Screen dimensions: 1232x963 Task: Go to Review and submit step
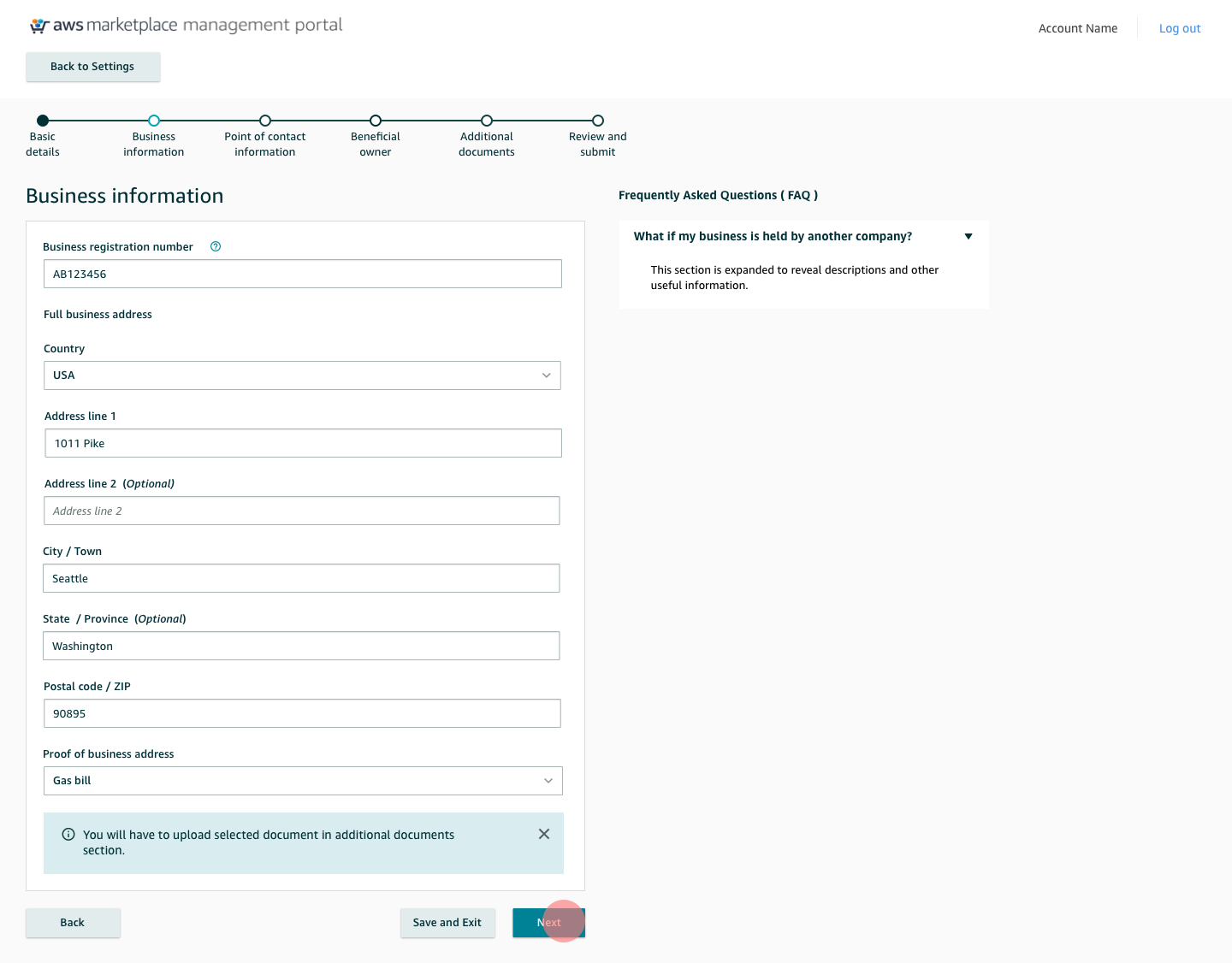click(x=598, y=136)
